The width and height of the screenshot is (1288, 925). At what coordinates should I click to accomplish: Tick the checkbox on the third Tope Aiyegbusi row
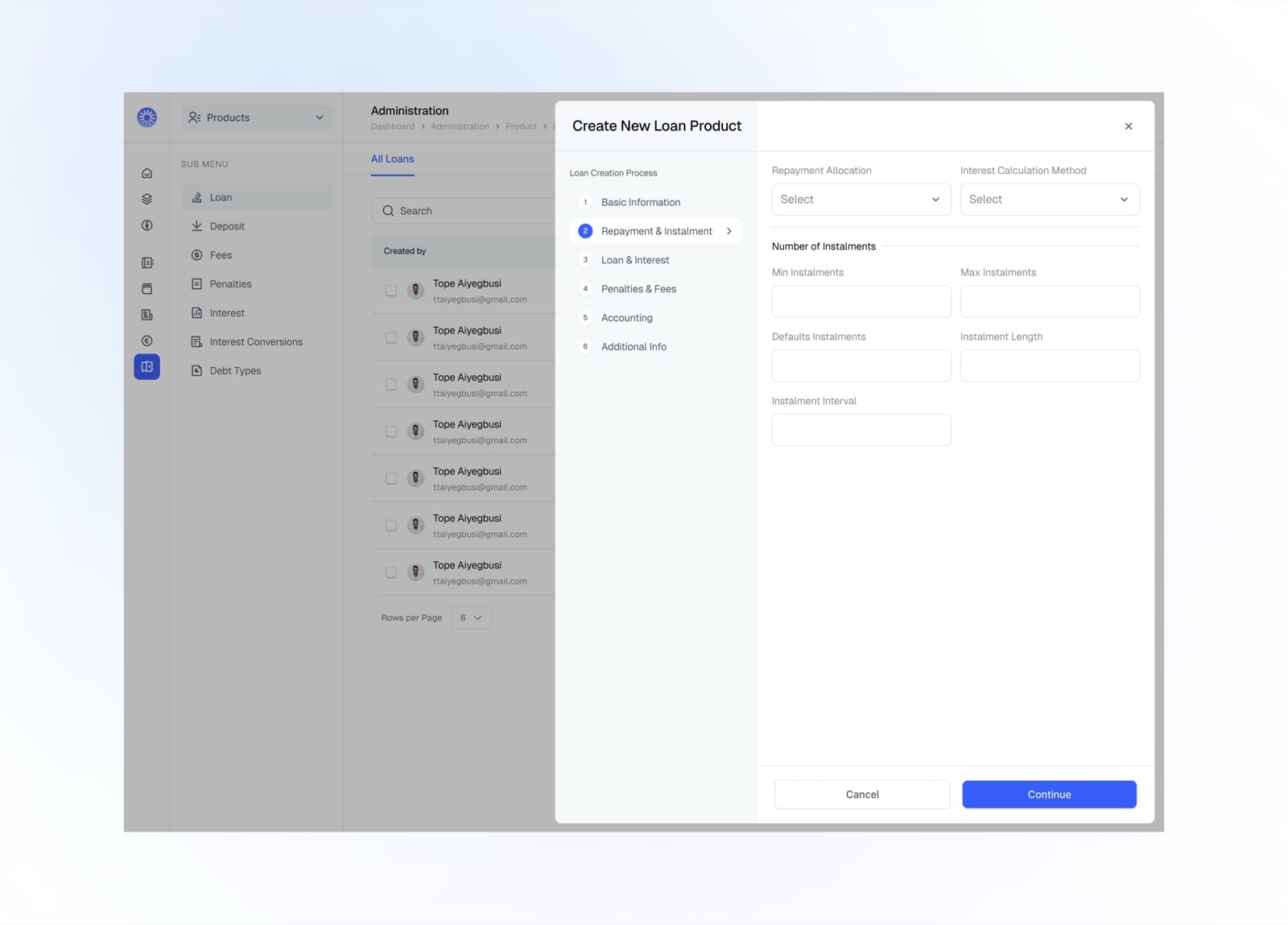pos(391,385)
